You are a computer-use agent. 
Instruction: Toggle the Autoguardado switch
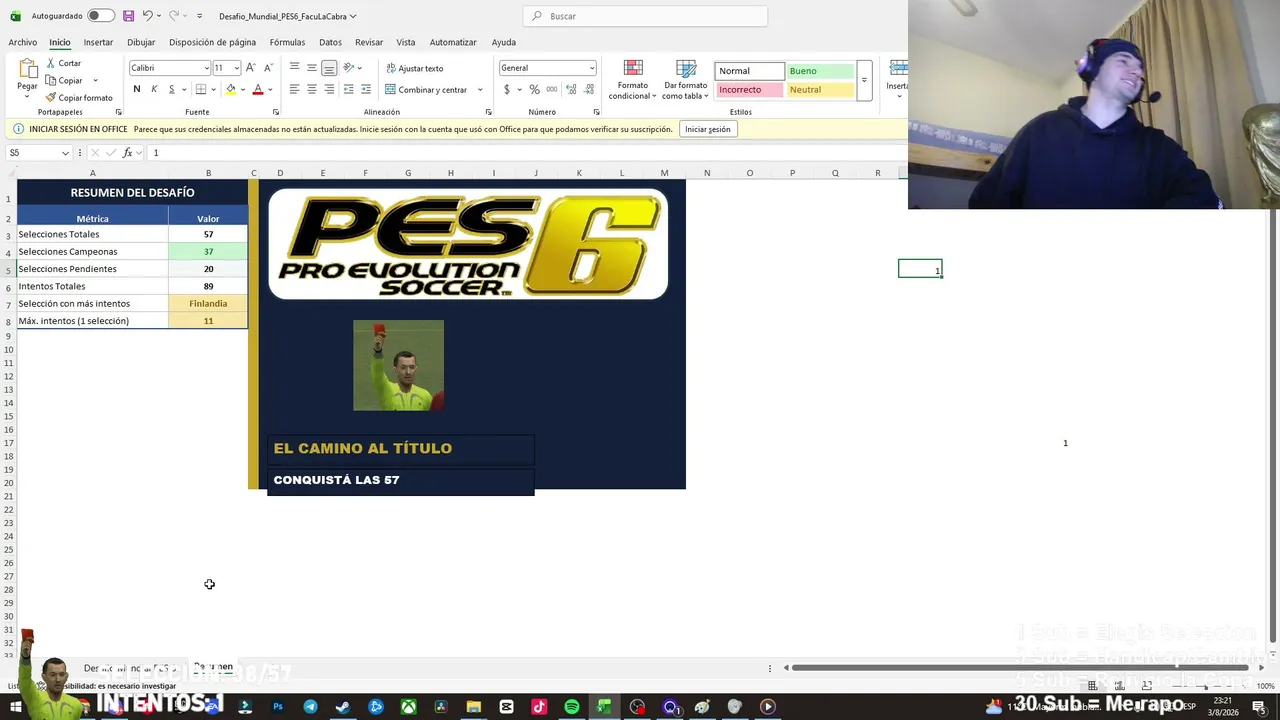click(101, 16)
